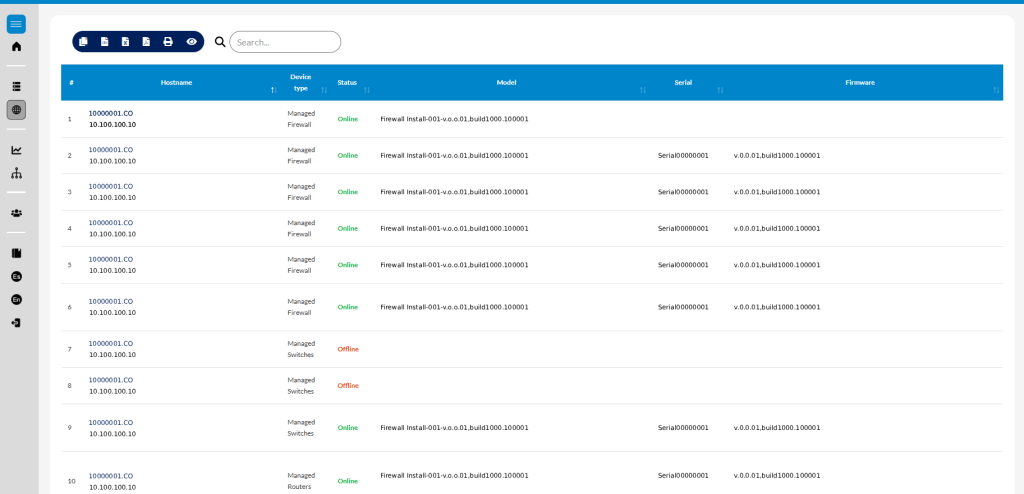Image resolution: width=1024 pixels, height=494 pixels.
Task: Open hostname 10000001.CO link in row 3
Action: [111, 186]
